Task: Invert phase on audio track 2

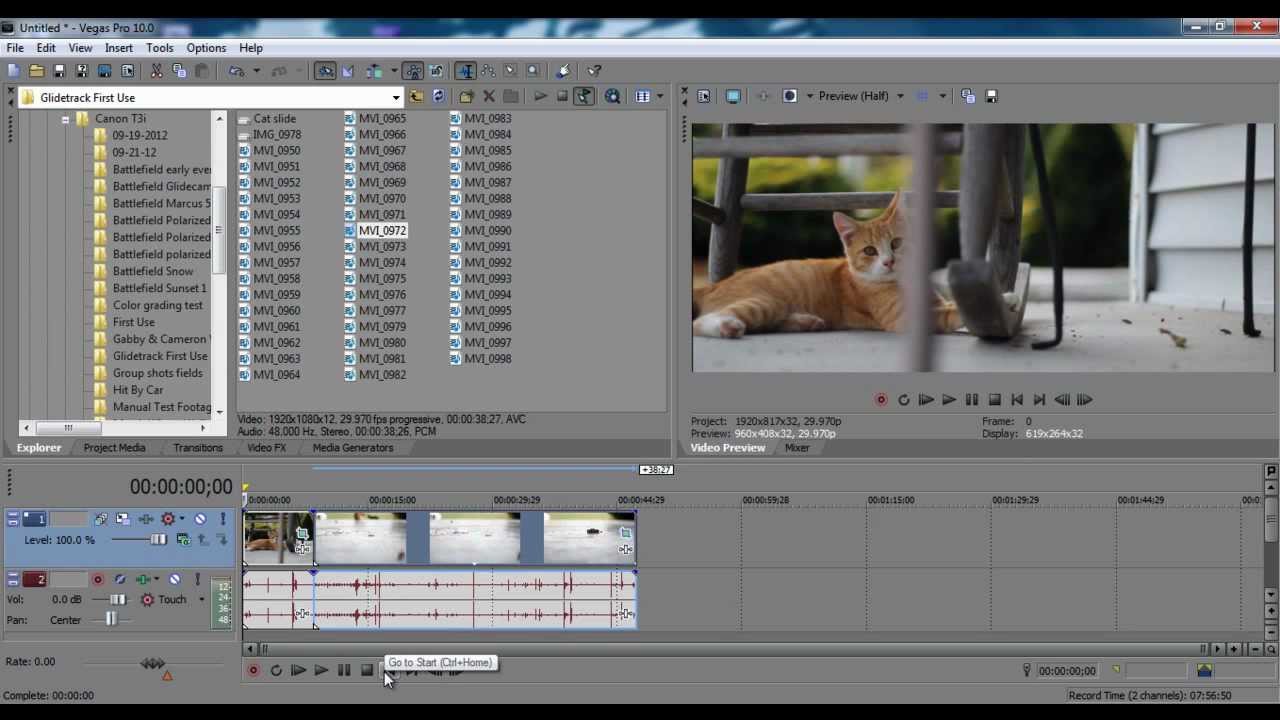Action: tap(120, 579)
